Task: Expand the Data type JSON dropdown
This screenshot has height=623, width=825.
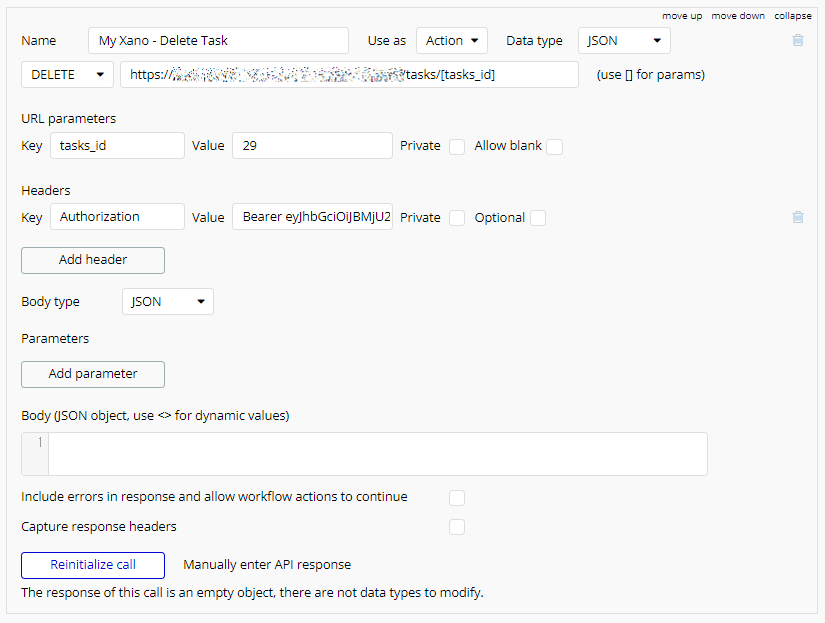Action: coord(624,41)
